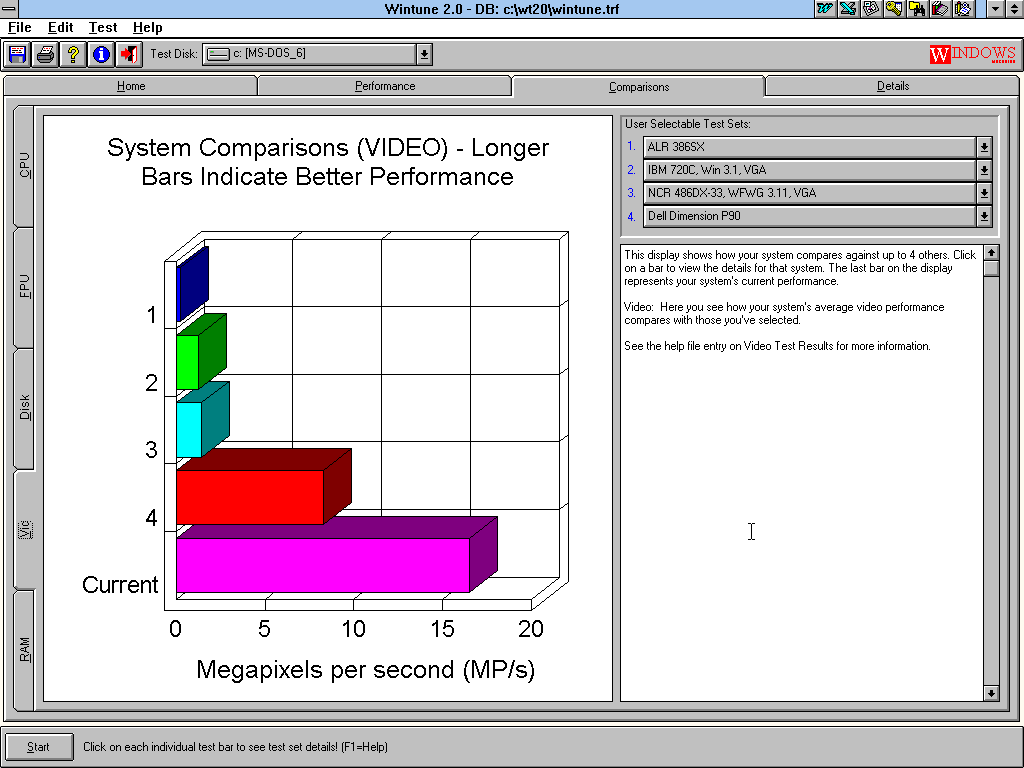Click the magenta Current system bar
The image size is (1024, 768).
pos(322,565)
